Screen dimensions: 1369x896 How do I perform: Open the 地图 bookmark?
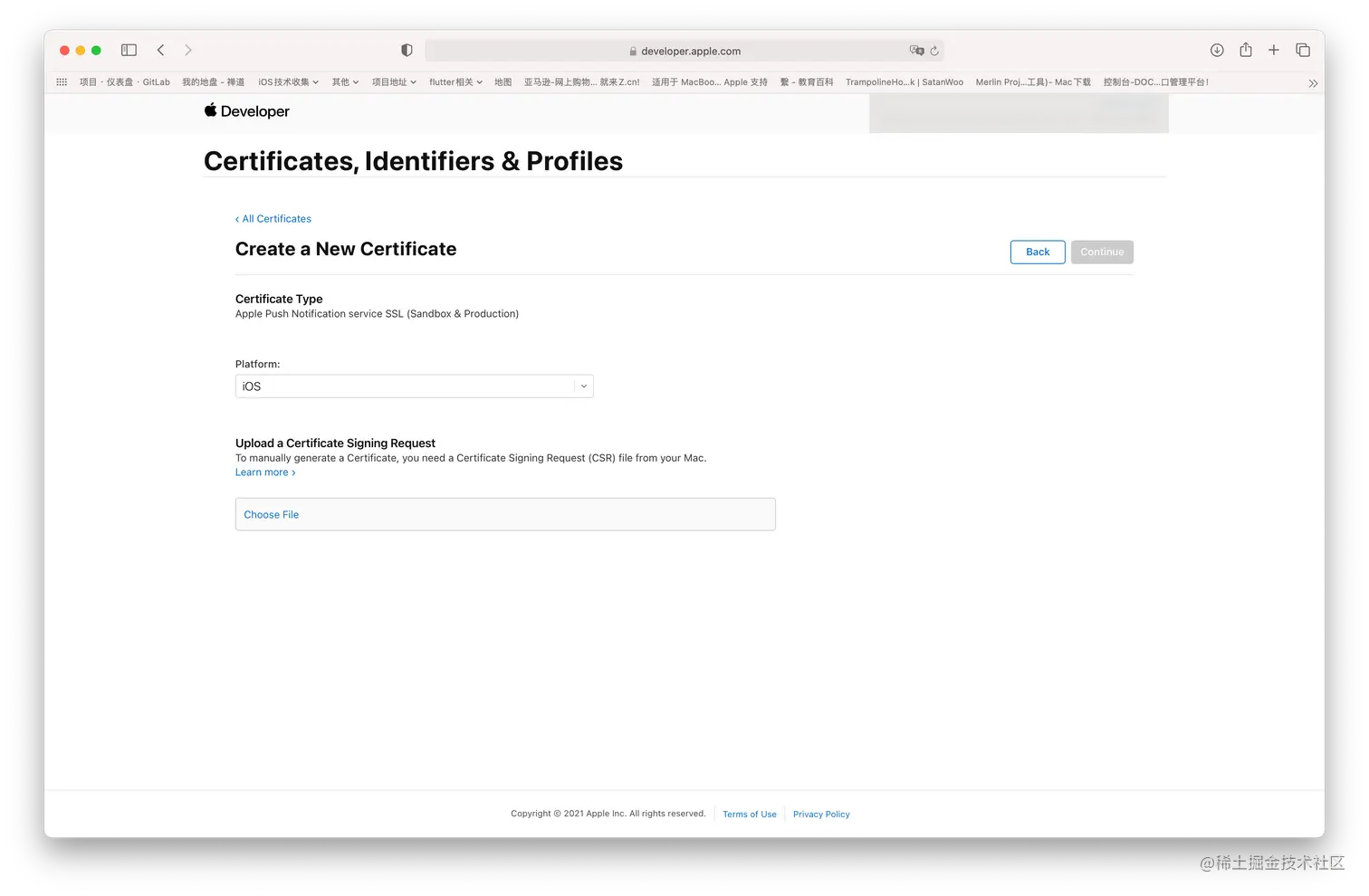click(503, 82)
